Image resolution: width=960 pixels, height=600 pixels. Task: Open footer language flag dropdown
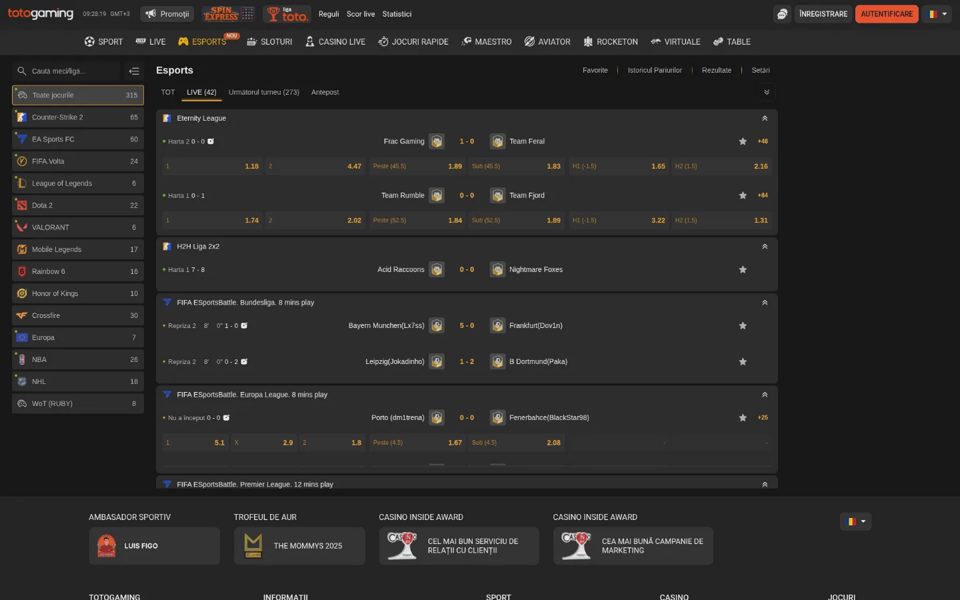pyautogui.click(x=855, y=522)
